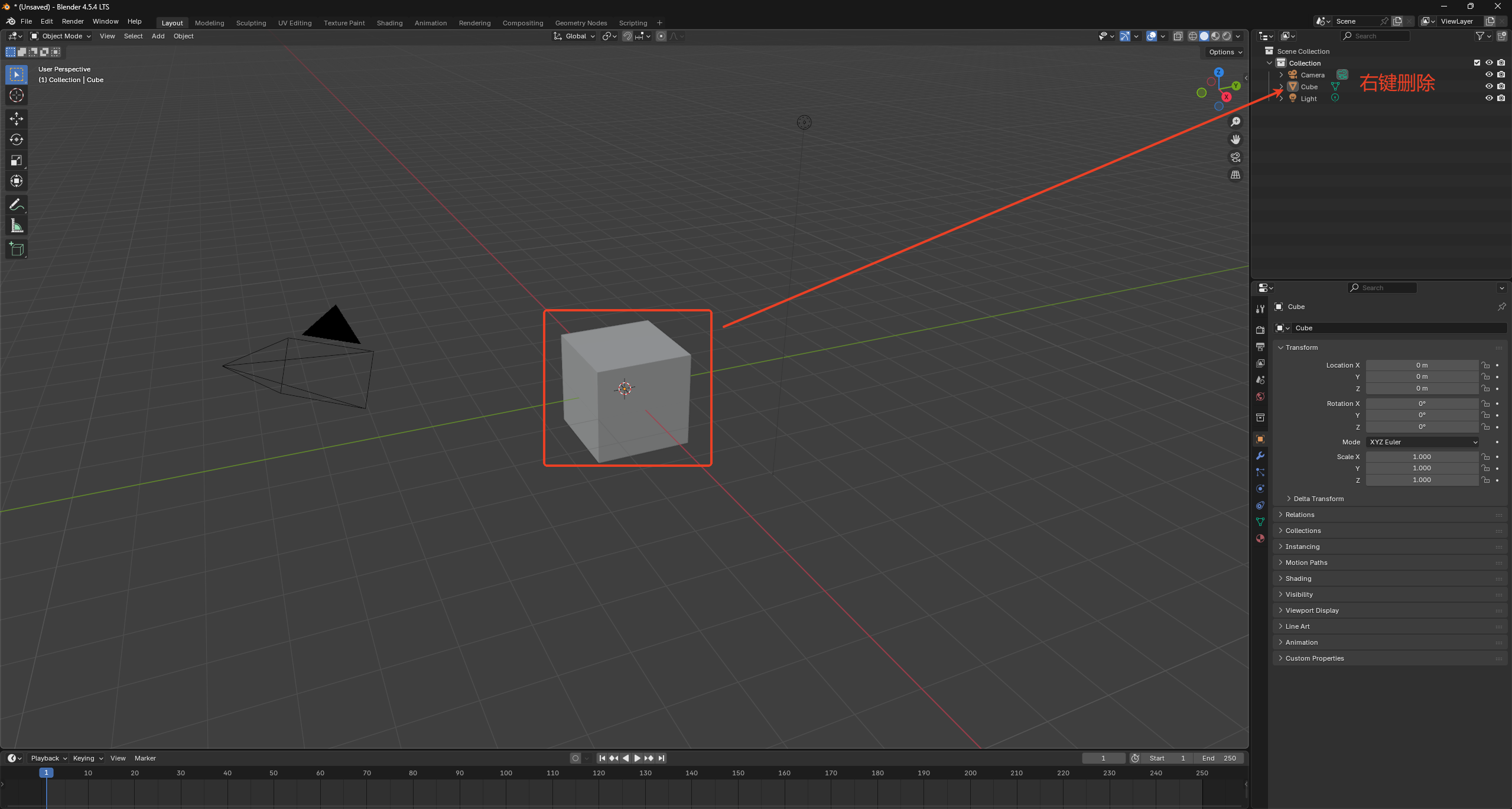Open XYZ Euler rotation mode dropdown

pos(1422,442)
